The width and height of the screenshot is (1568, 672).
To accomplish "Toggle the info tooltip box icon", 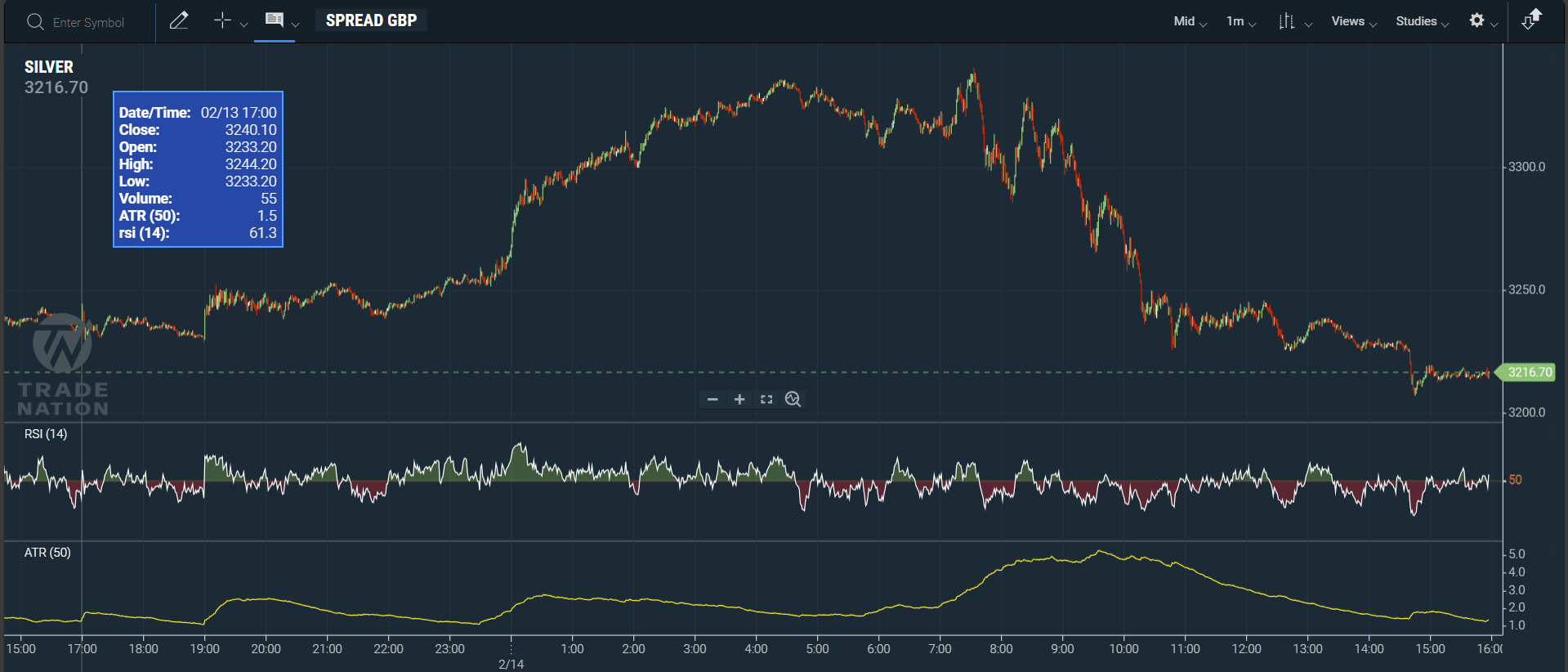I will click(x=275, y=20).
